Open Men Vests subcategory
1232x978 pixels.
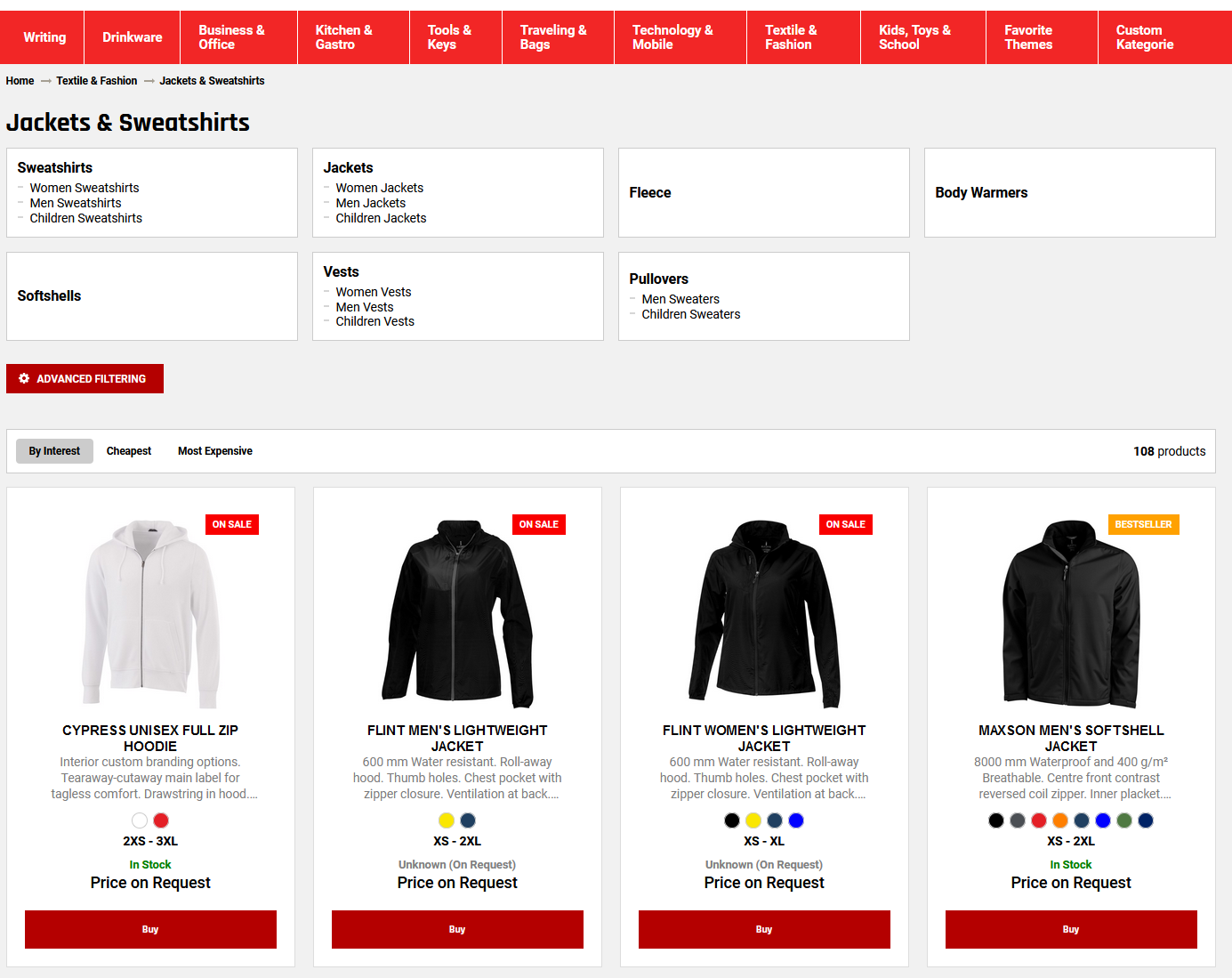(x=365, y=307)
